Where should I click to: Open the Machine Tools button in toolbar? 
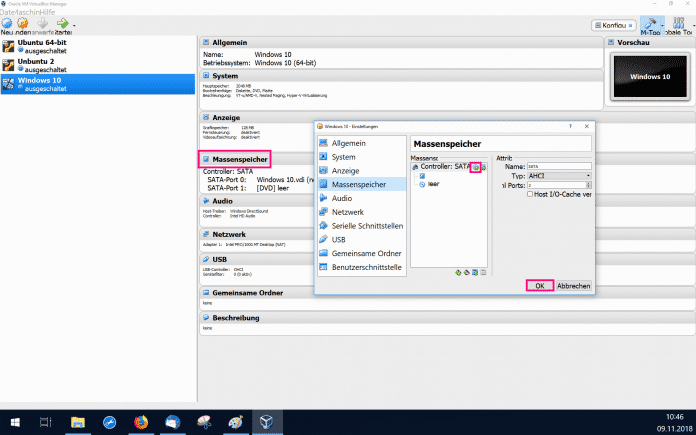[x=651, y=26]
